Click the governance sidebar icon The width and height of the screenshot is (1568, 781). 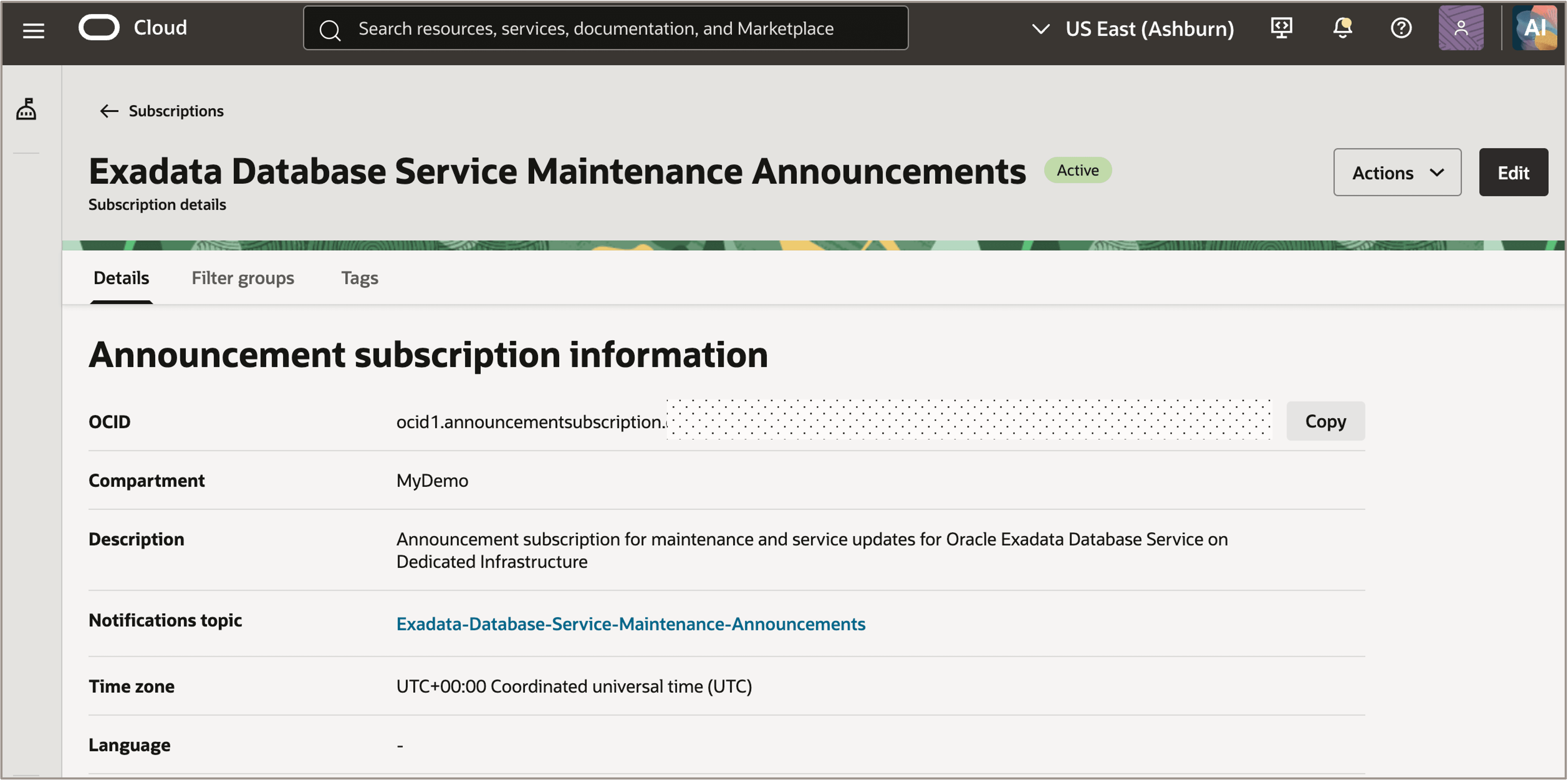pyautogui.click(x=26, y=109)
